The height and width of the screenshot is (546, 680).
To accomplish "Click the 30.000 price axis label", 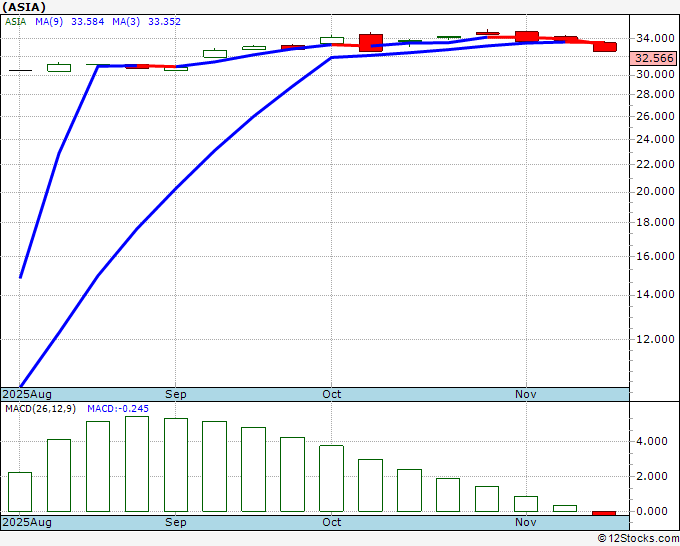I will pyautogui.click(x=655, y=75).
